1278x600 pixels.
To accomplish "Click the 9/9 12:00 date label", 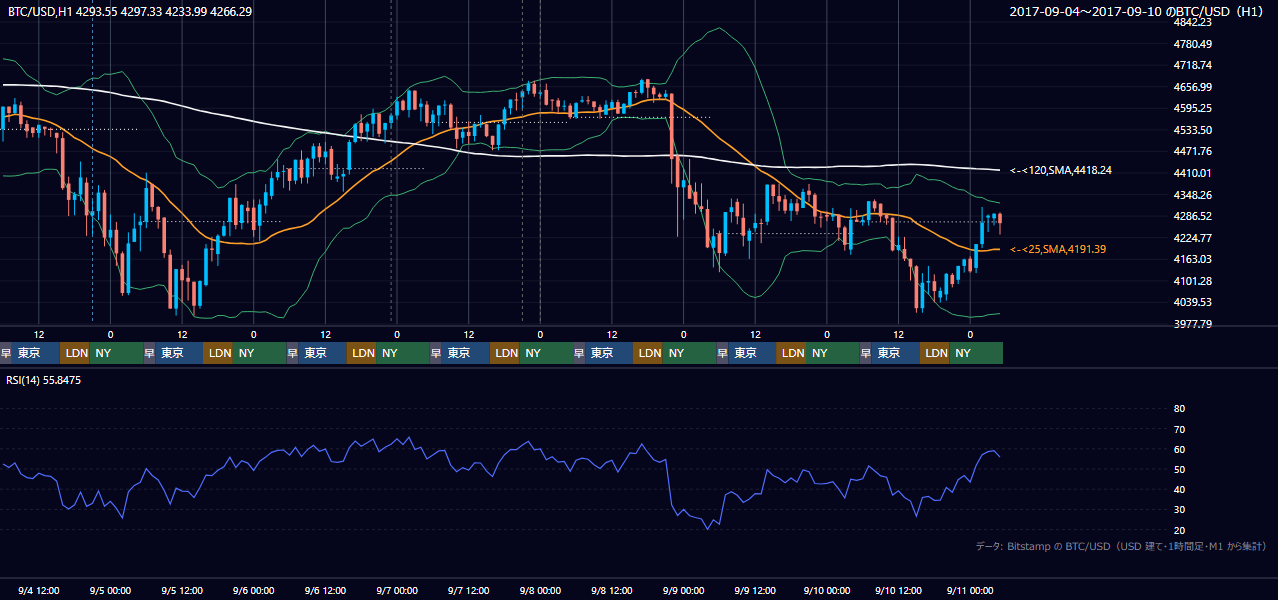I will pyautogui.click(x=755, y=590).
